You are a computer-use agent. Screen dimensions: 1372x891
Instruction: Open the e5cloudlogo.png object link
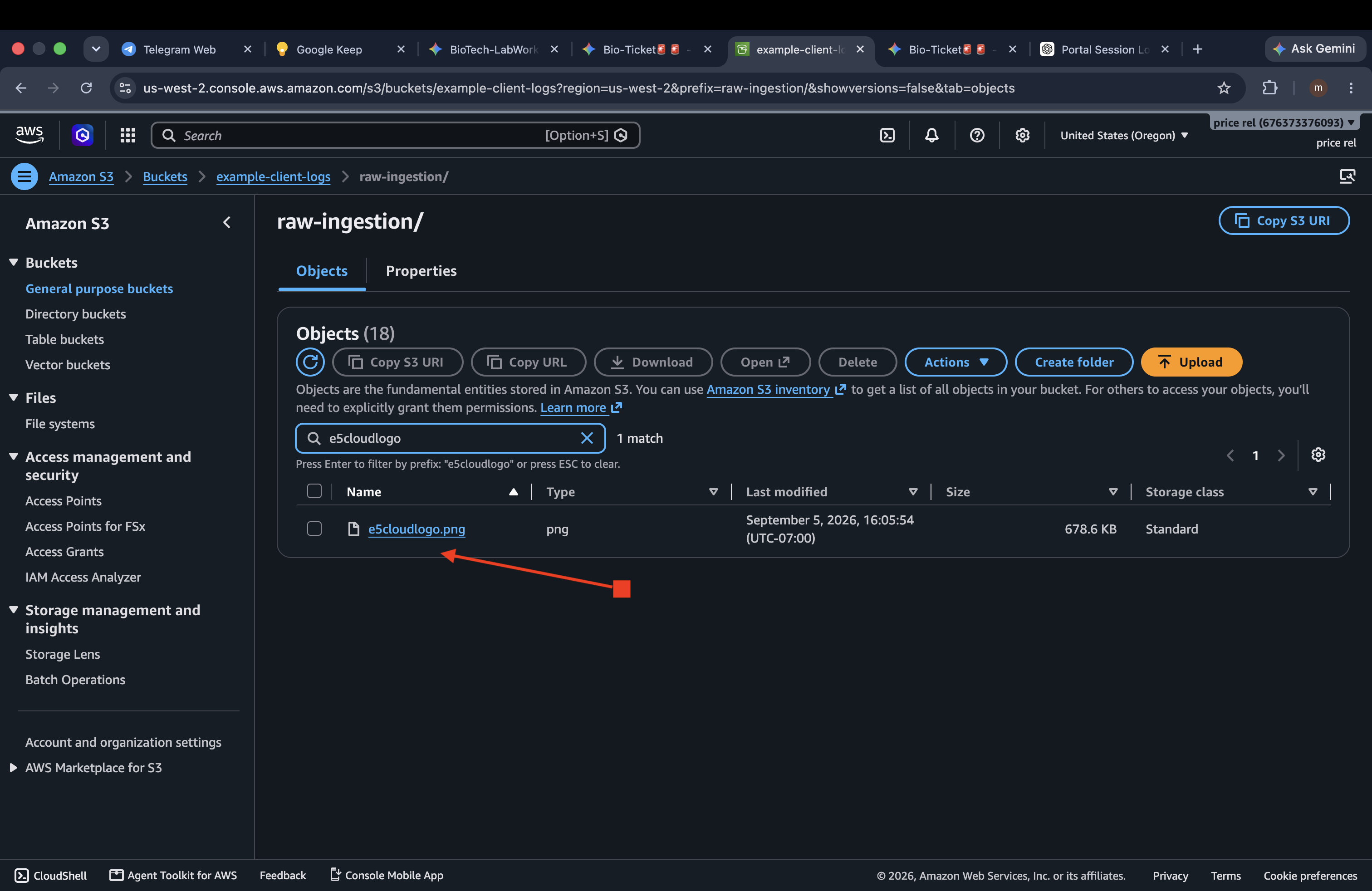click(x=416, y=529)
